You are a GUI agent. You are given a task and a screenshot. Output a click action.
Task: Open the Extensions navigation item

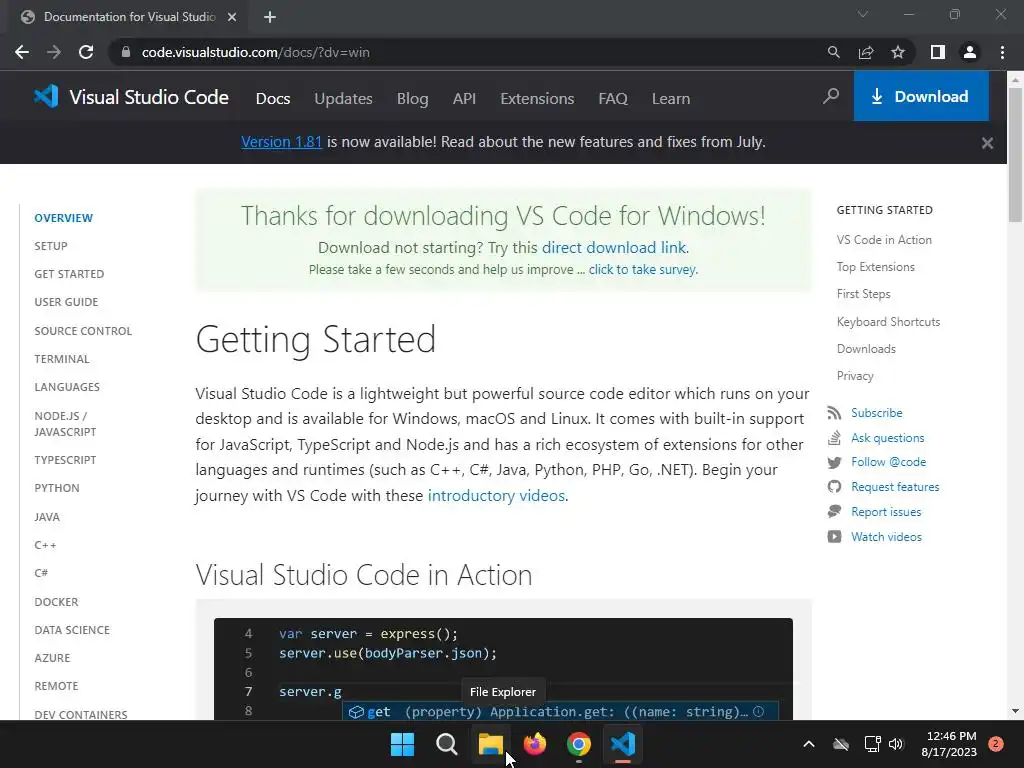click(537, 99)
